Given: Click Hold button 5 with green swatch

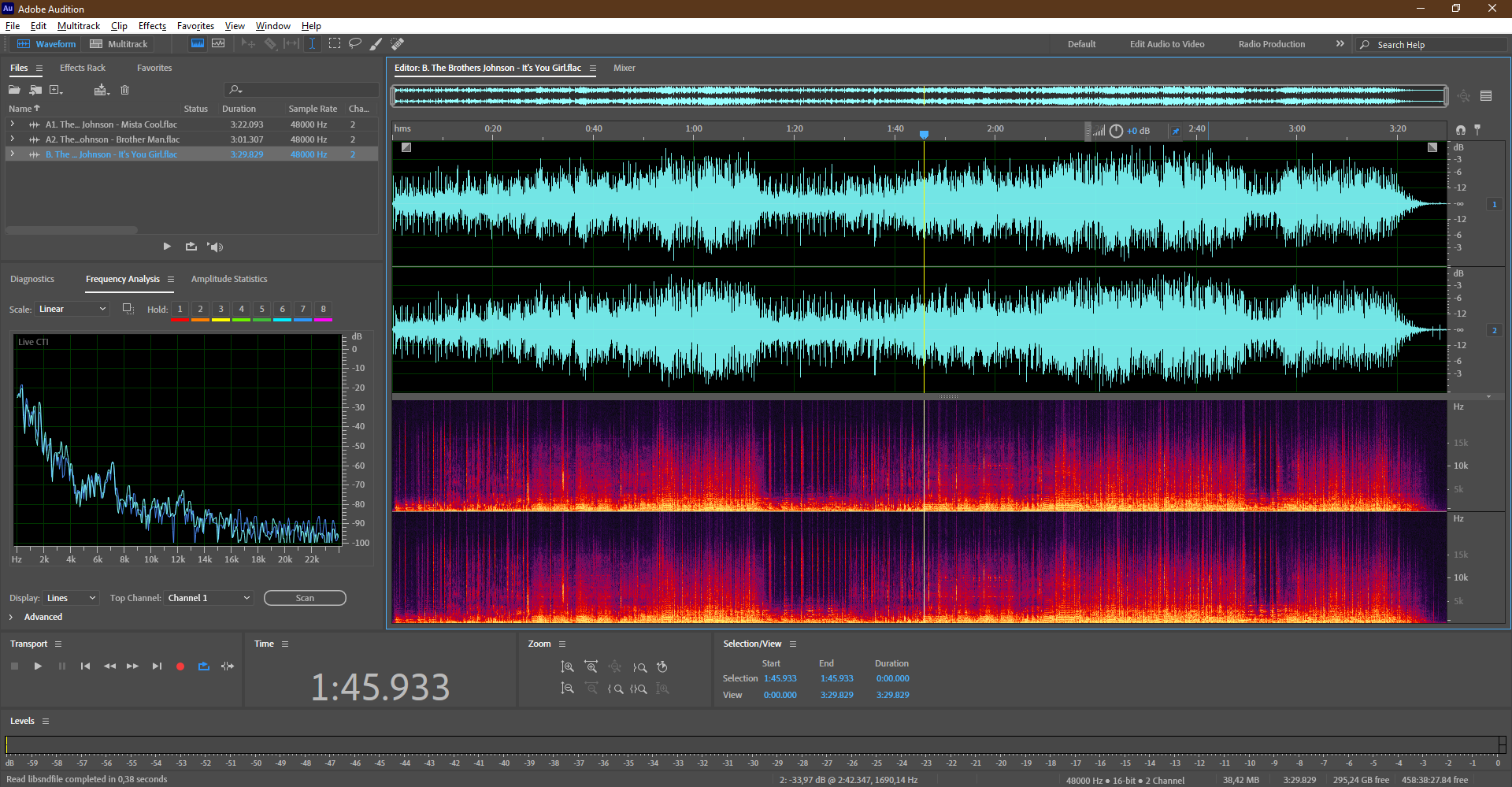Looking at the screenshot, I should point(261,310).
